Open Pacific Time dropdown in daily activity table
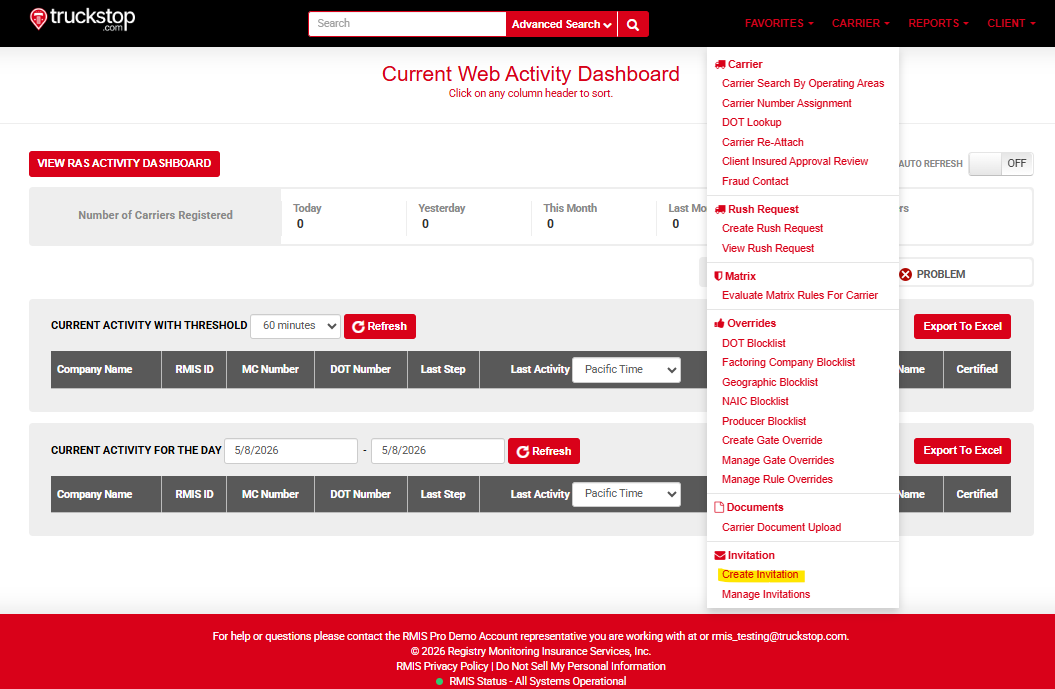Image resolution: width=1055 pixels, height=689 pixels. pos(626,494)
